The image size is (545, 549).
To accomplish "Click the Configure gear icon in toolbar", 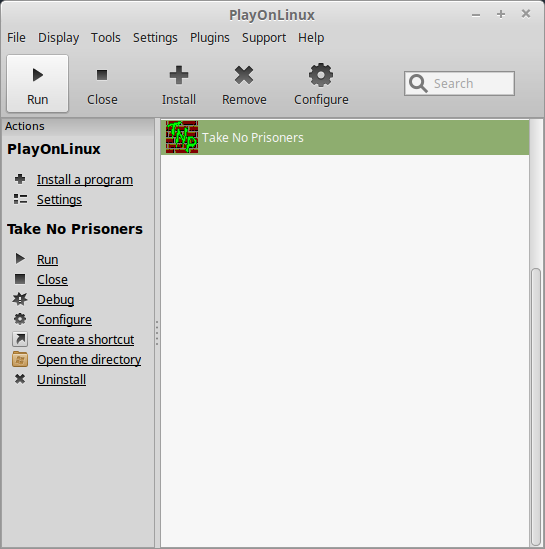I will (x=321, y=75).
